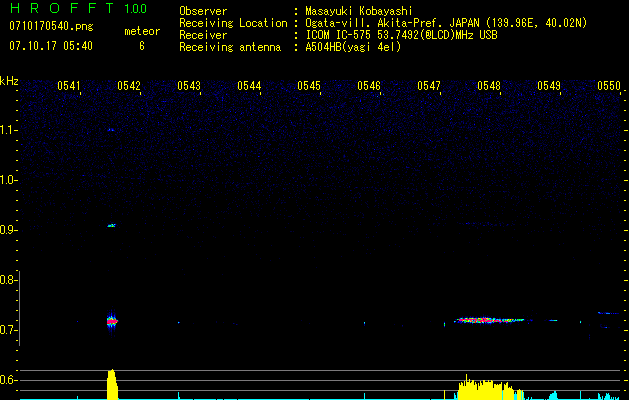Click the 0542 time marker
Viewport: 629px width, 400px height.
click(x=129, y=86)
